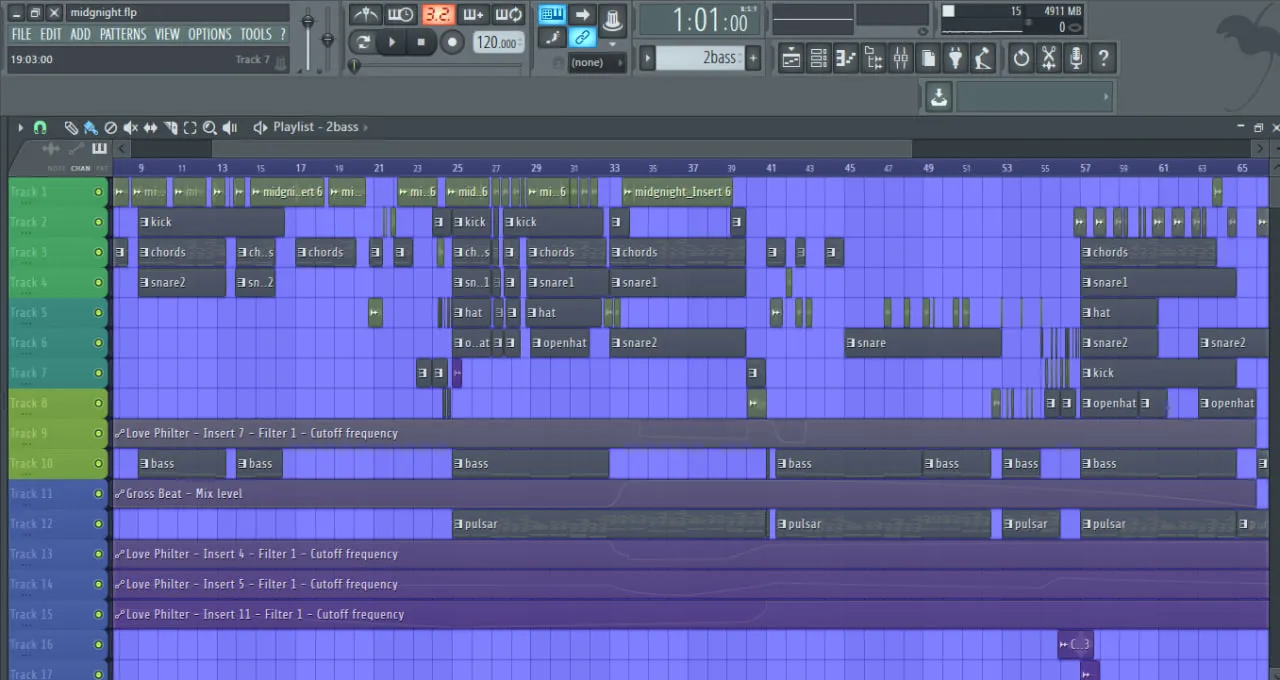The height and width of the screenshot is (680, 1280).
Task: Mute Track 10 using its green dot
Action: click(98, 463)
